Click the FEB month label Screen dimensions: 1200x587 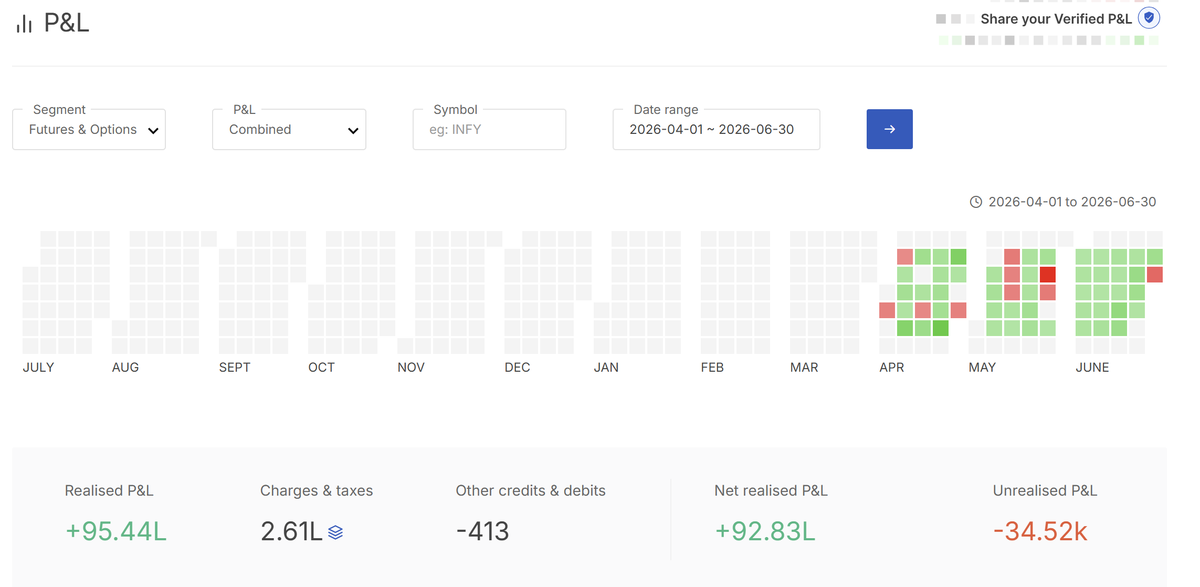(x=712, y=367)
